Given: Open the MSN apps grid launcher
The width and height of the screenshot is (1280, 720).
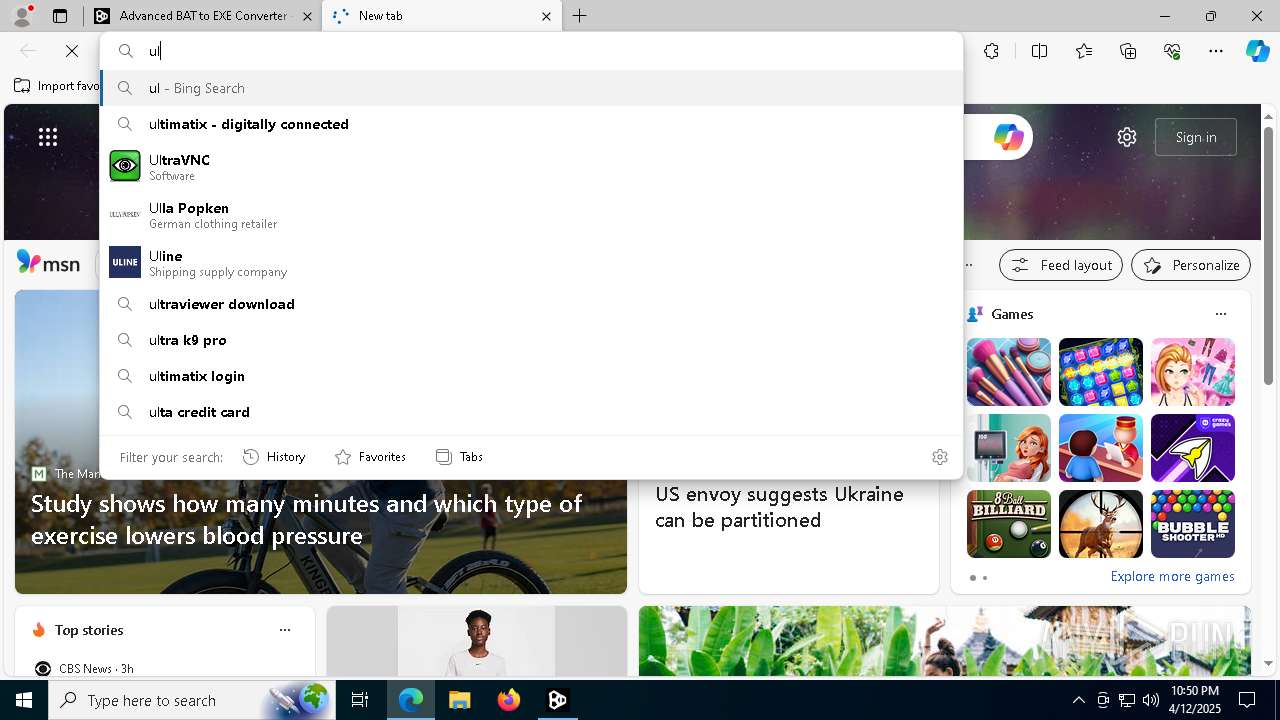Looking at the screenshot, I should (x=48, y=137).
